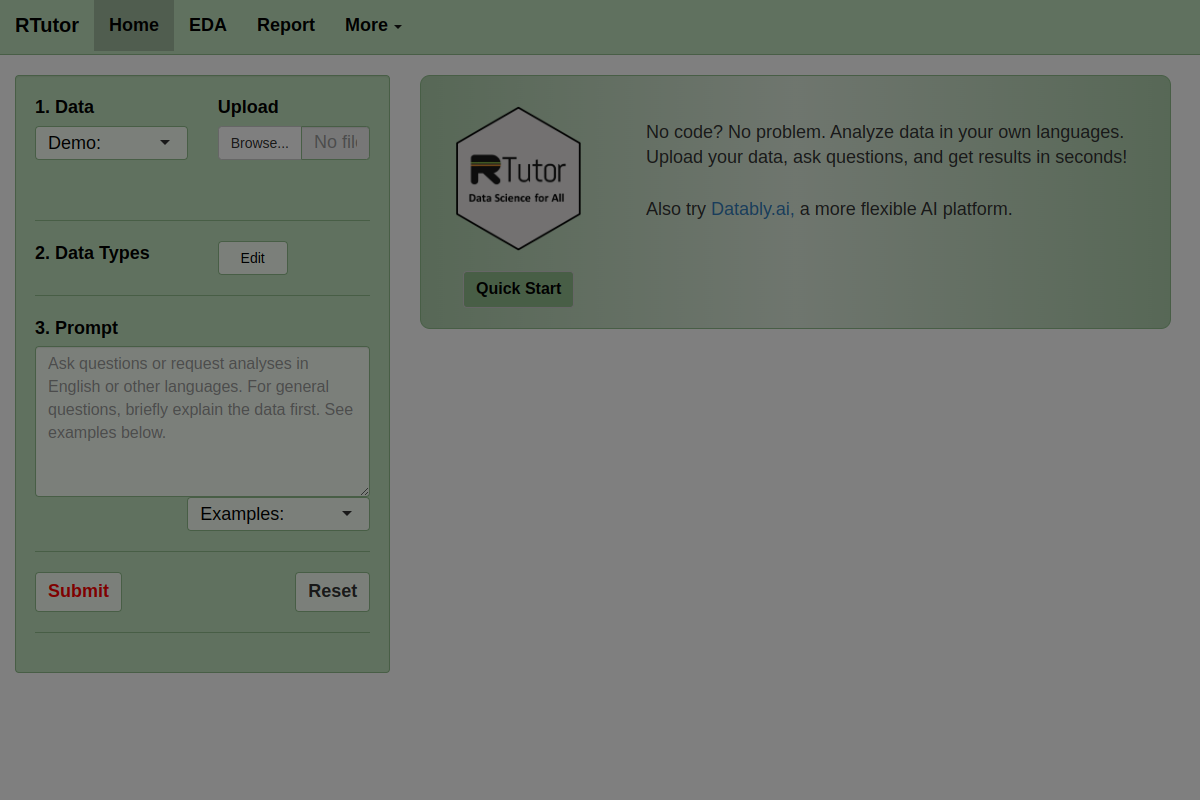The height and width of the screenshot is (800, 1200).
Task: Focus the prompt text area
Action: pos(202,421)
